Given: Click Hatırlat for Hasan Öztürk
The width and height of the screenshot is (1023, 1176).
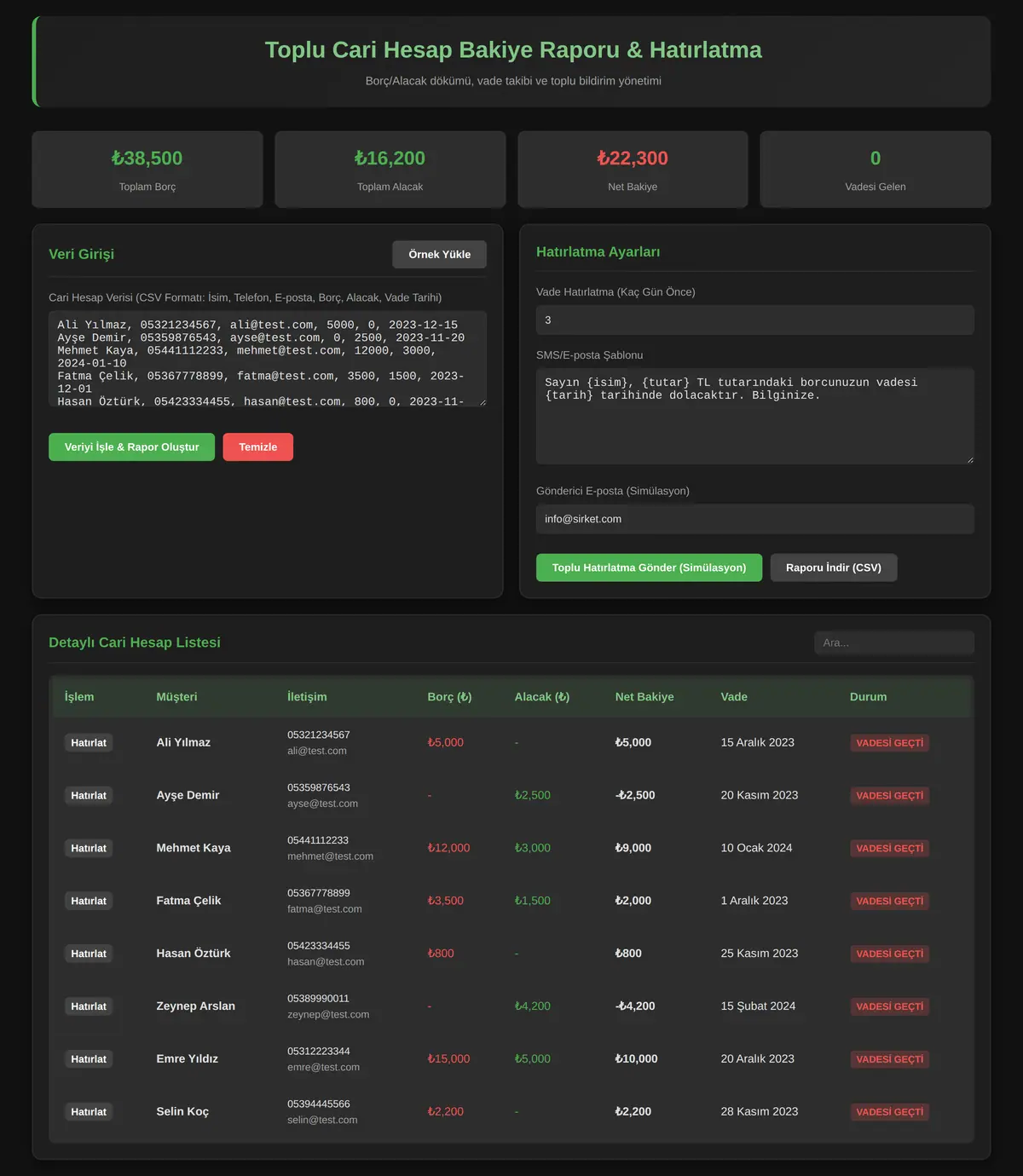Looking at the screenshot, I should pos(89,954).
